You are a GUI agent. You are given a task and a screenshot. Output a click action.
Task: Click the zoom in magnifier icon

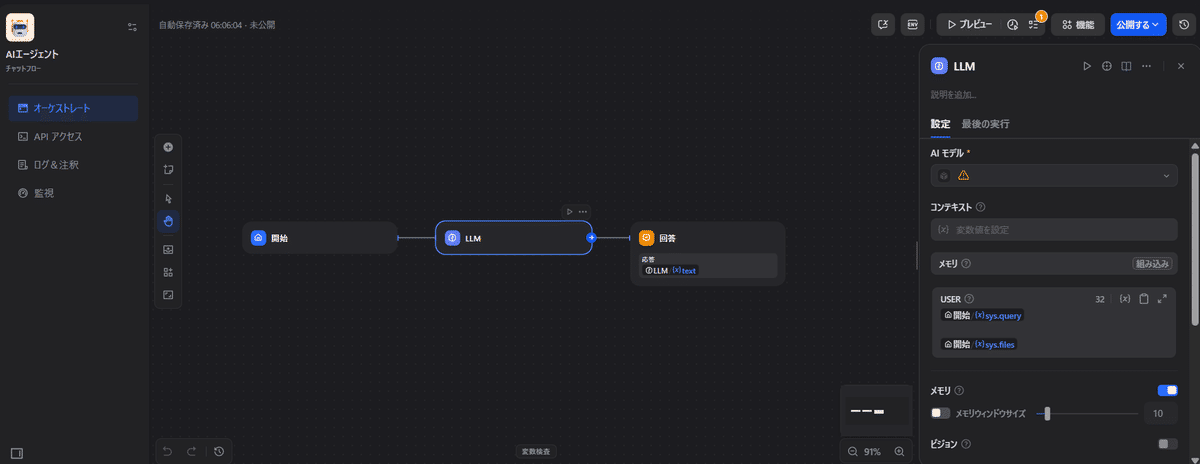(x=899, y=452)
